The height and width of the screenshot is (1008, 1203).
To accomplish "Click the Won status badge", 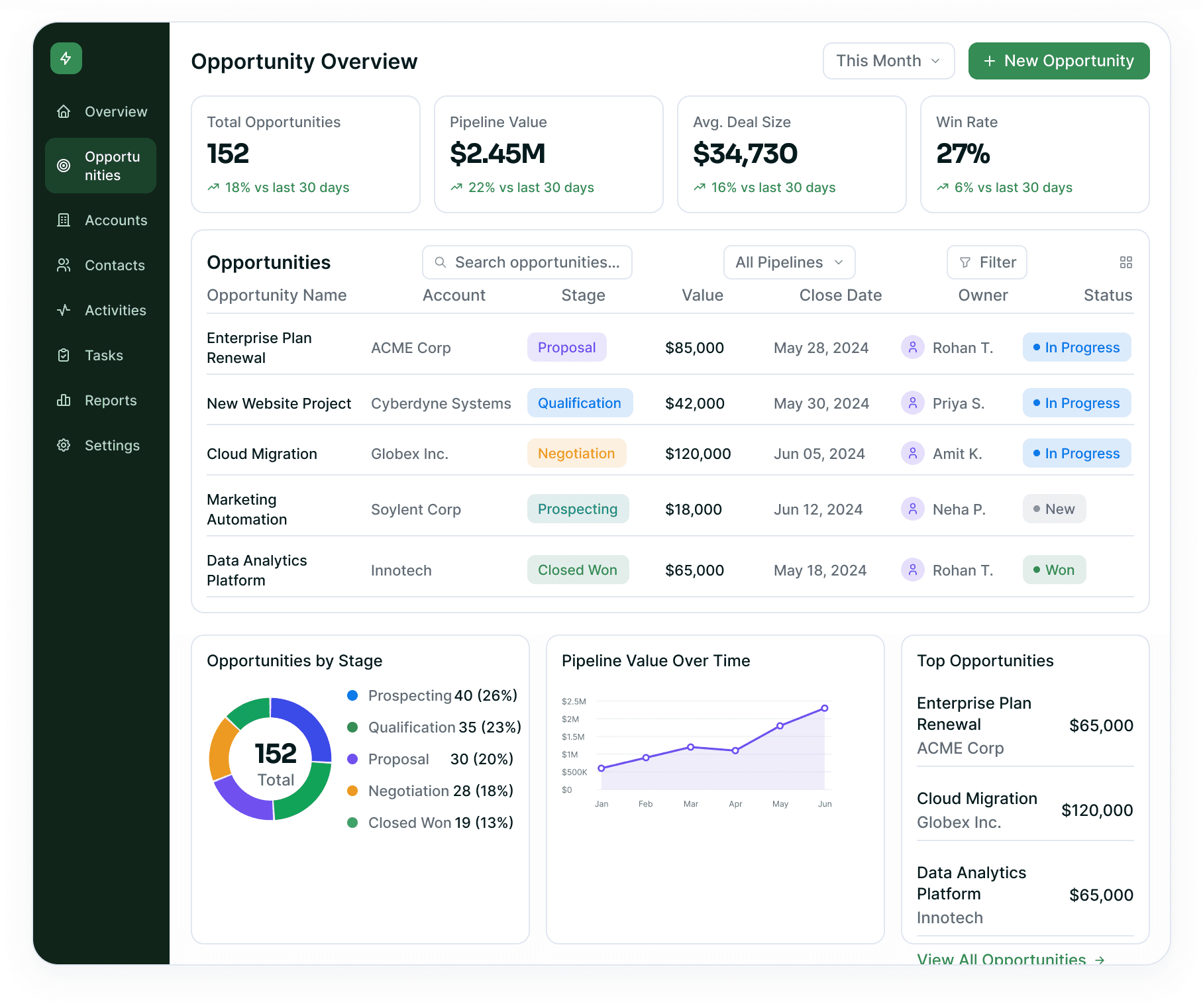I will click(x=1054, y=570).
